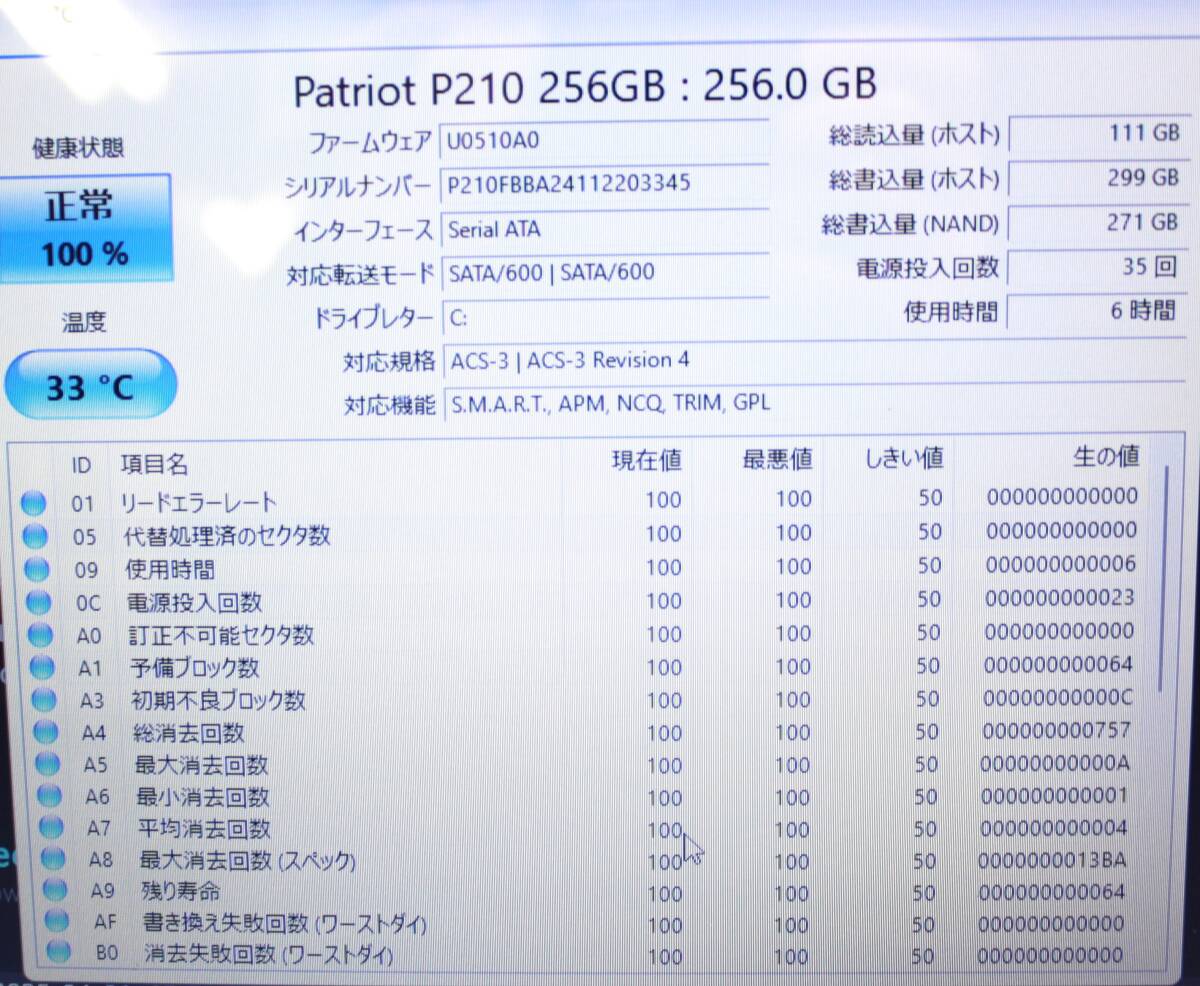Click the status light for 代替処理済のセクタ数
Viewport: 1200px width, 986px height.
click(x=35, y=535)
